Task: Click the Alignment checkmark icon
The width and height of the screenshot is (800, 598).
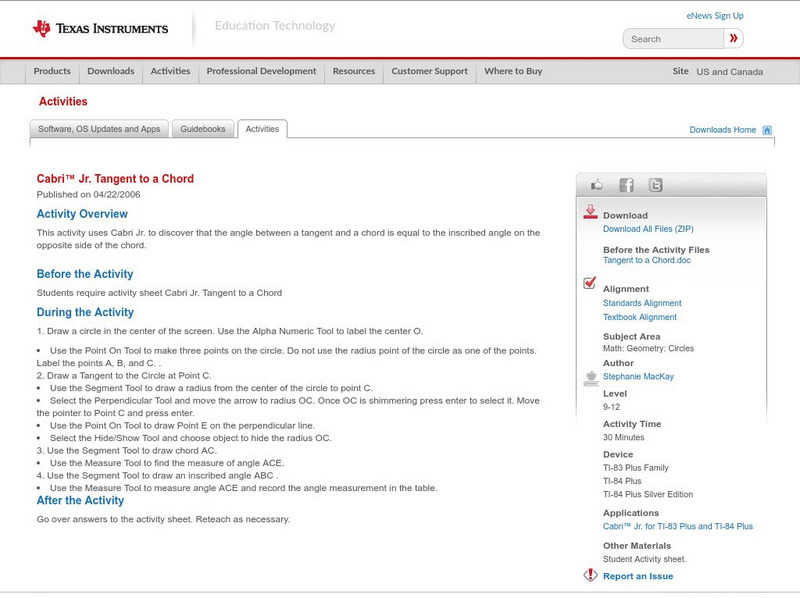Action: tap(590, 283)
